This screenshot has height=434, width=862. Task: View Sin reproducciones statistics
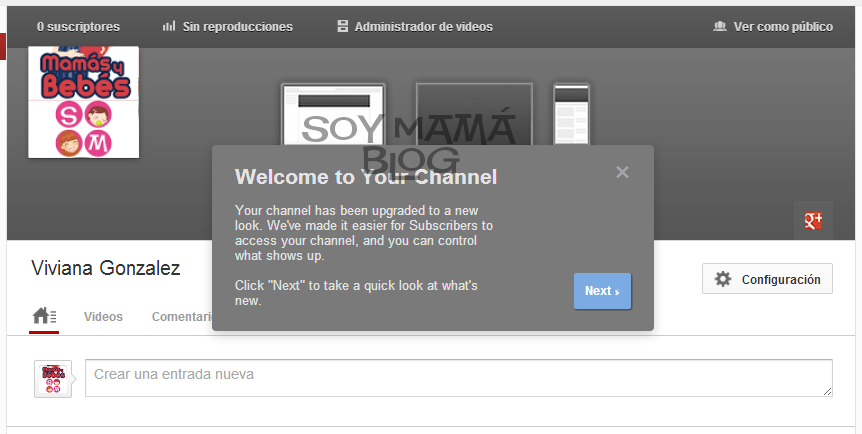click(x=228, y=26)
